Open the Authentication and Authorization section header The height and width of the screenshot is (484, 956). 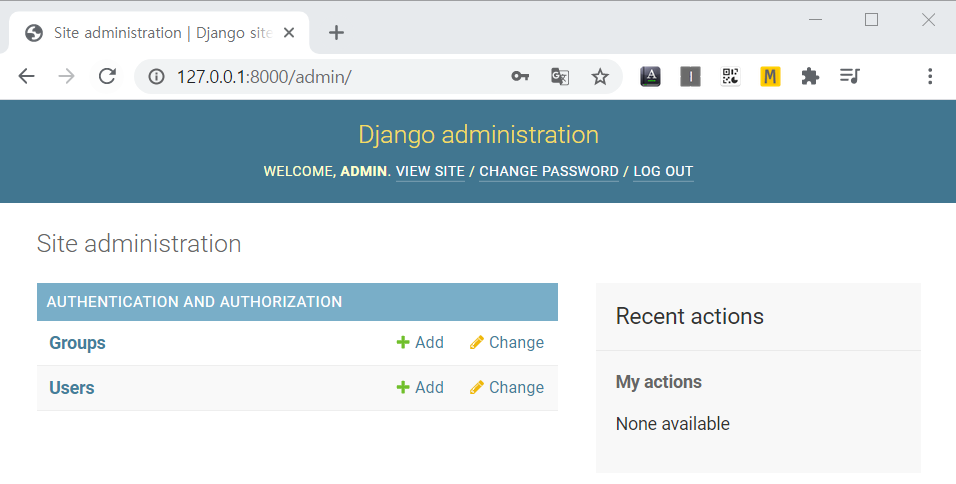tap(194, 302)
